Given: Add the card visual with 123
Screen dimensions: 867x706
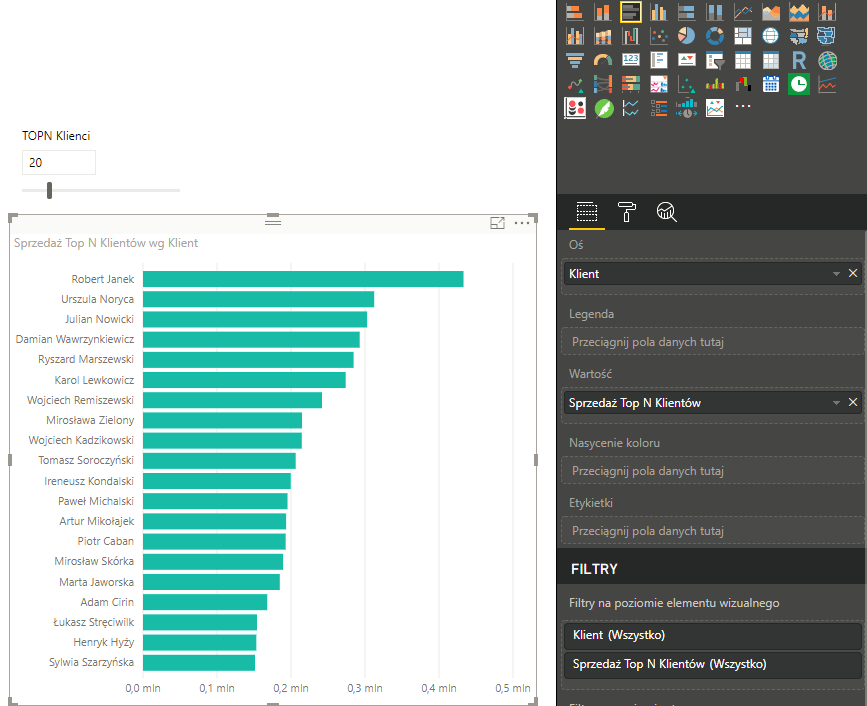Looking at the screenshot, I should click(x=630, y=61).
